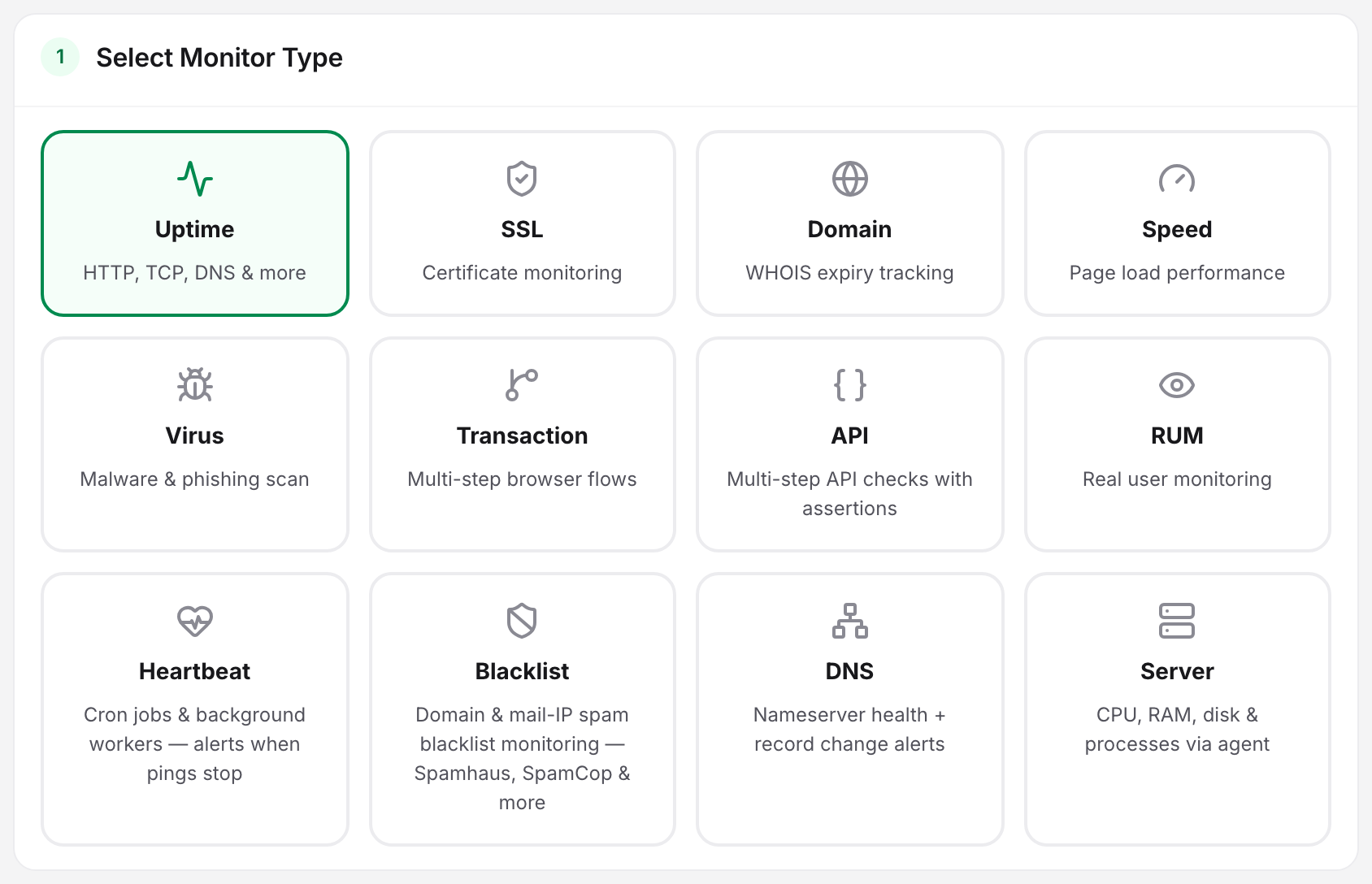The image size is (1372, 884).
Task: Click the 'Select Monitor Type' heading
Action: click(219, 58)
